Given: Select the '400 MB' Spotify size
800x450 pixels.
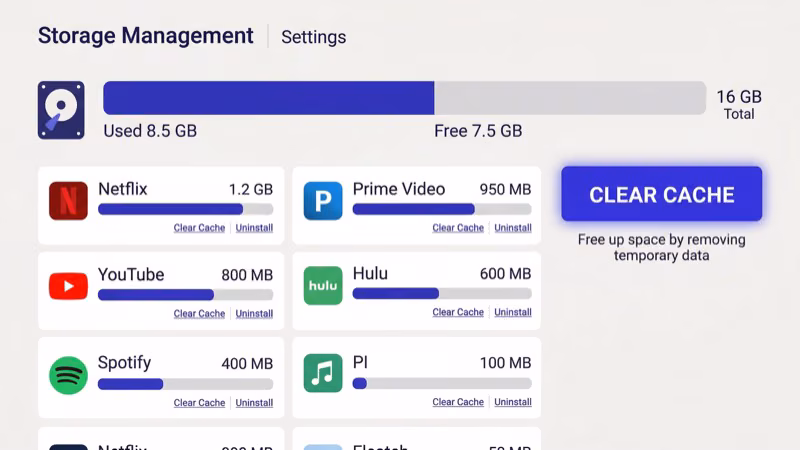Looking at the screenshot, I should [247, 364].
